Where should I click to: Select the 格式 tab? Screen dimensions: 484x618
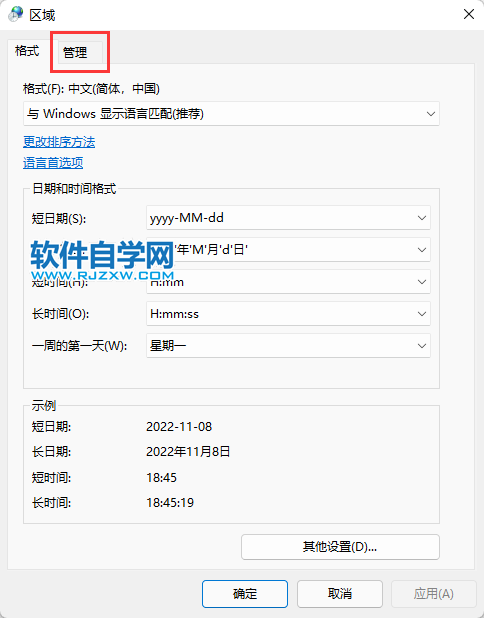click(27, 50)
